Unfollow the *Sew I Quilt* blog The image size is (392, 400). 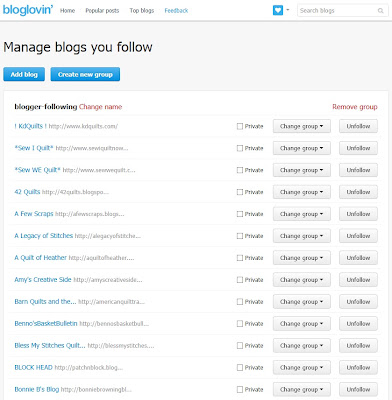(358, 148)
